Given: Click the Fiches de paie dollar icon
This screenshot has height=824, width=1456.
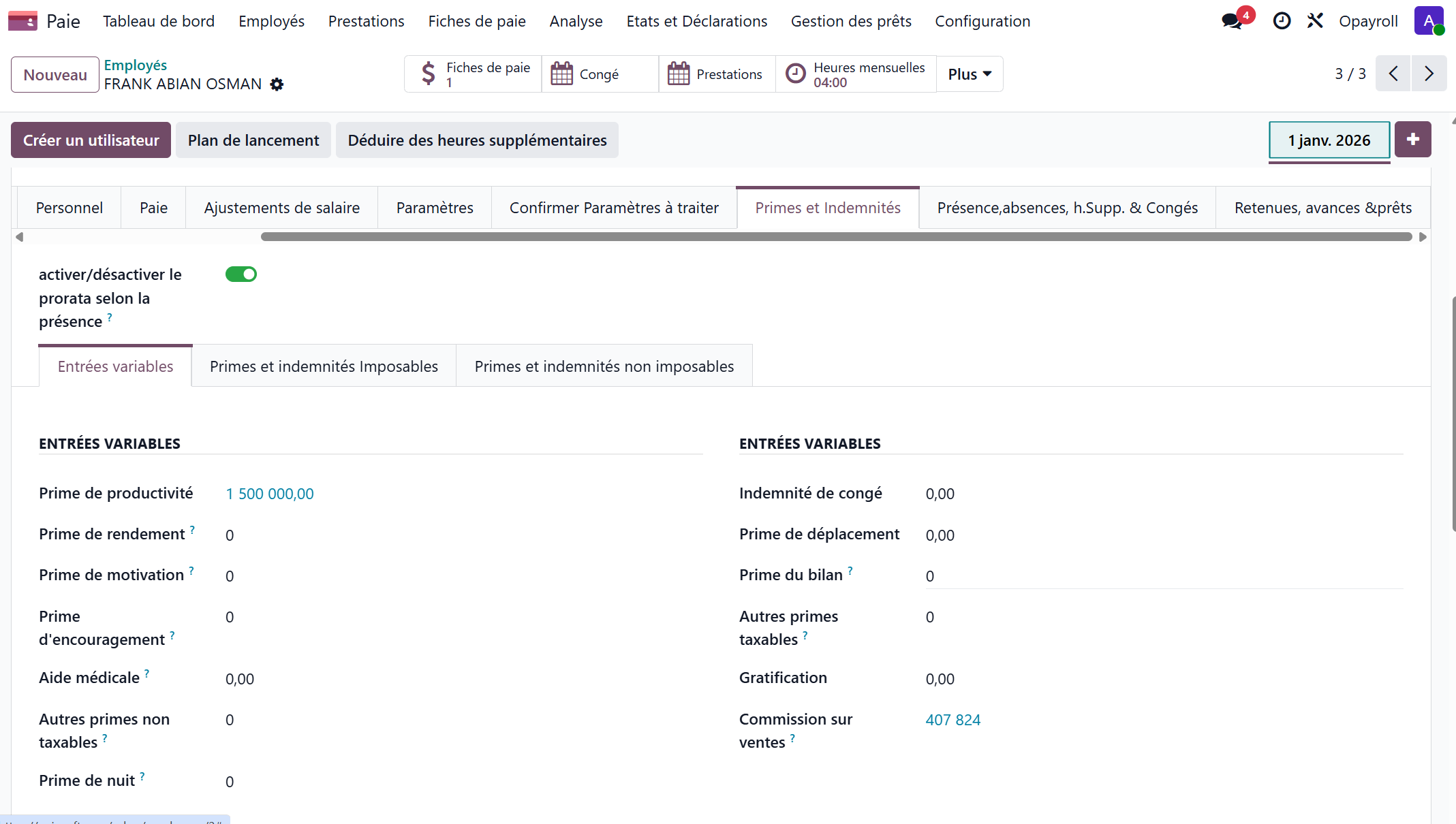Looking at the screenshot, I should 429,74.
